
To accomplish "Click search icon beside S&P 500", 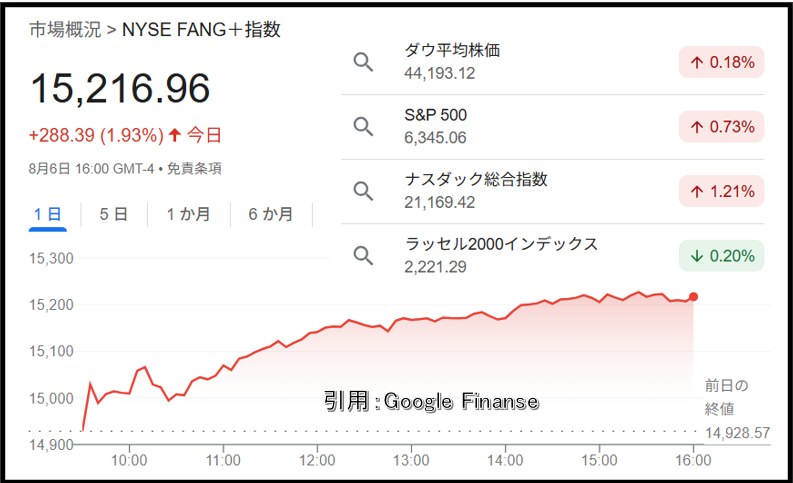I will [363, 126].
